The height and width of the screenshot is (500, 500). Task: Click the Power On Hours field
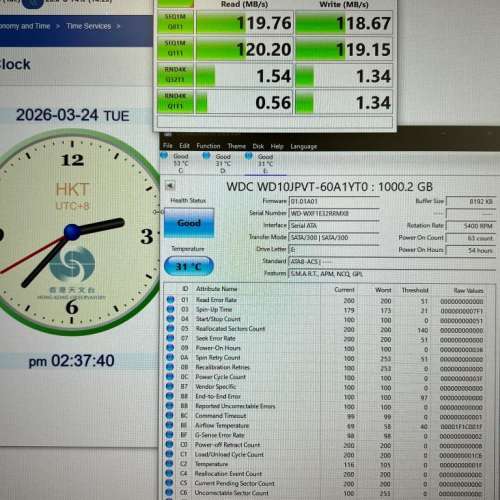pos(471,250)
